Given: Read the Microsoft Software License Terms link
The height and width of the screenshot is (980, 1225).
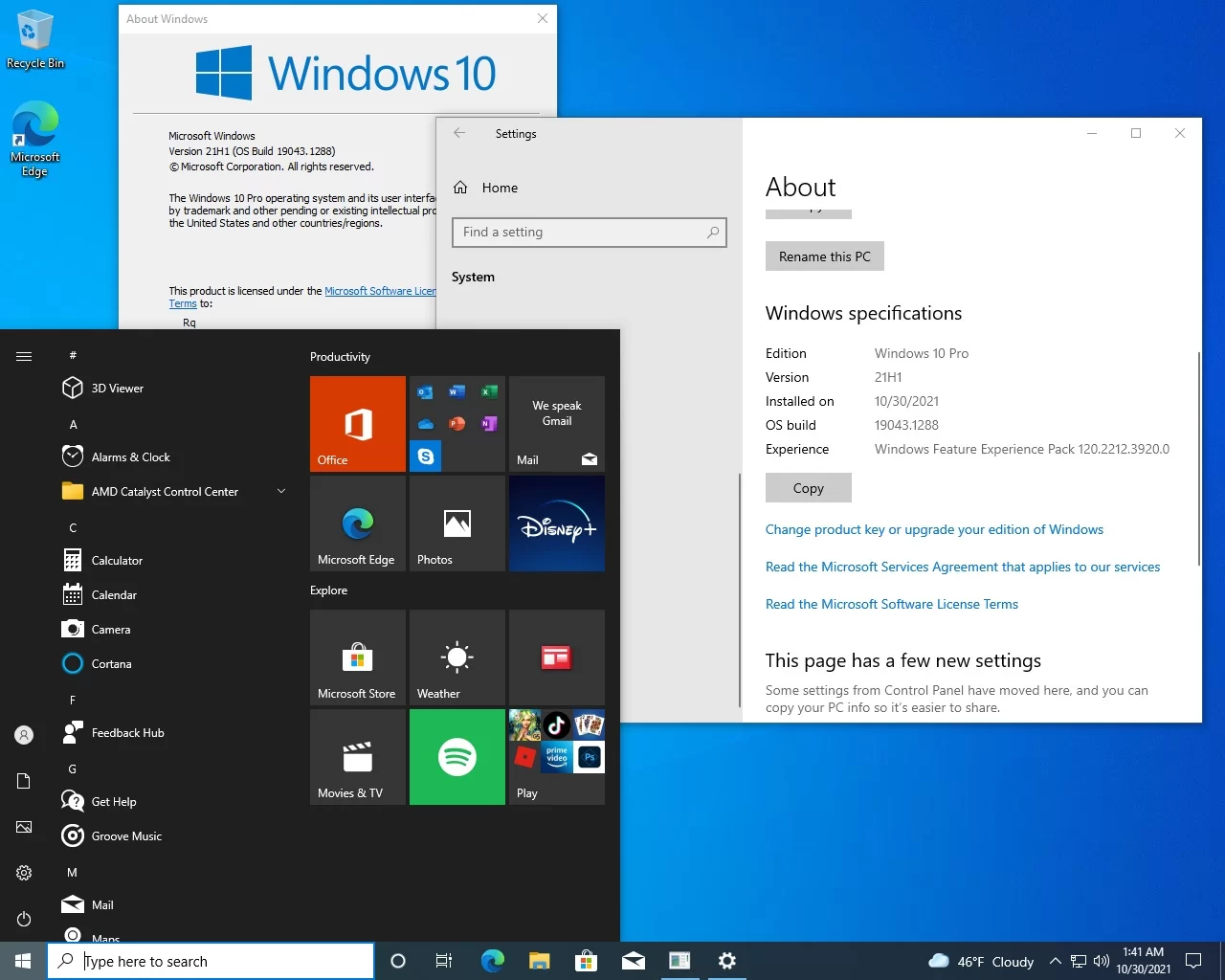Looking at the screenshot, I should click(891, 604).
